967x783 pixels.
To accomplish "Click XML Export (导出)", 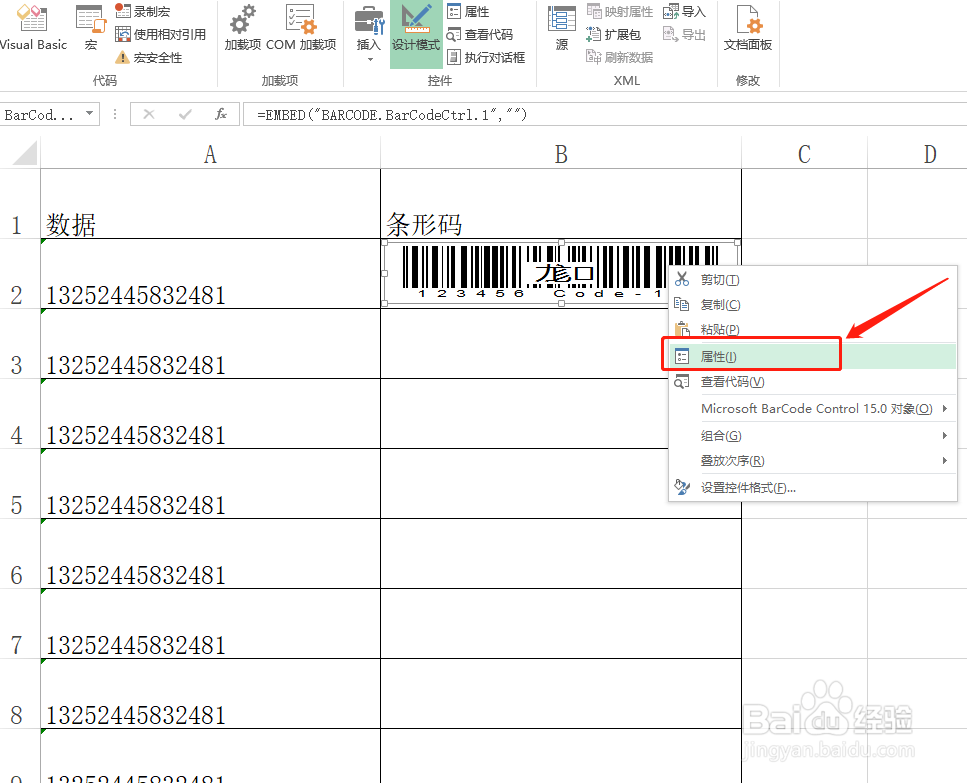I will coord(684,35).
